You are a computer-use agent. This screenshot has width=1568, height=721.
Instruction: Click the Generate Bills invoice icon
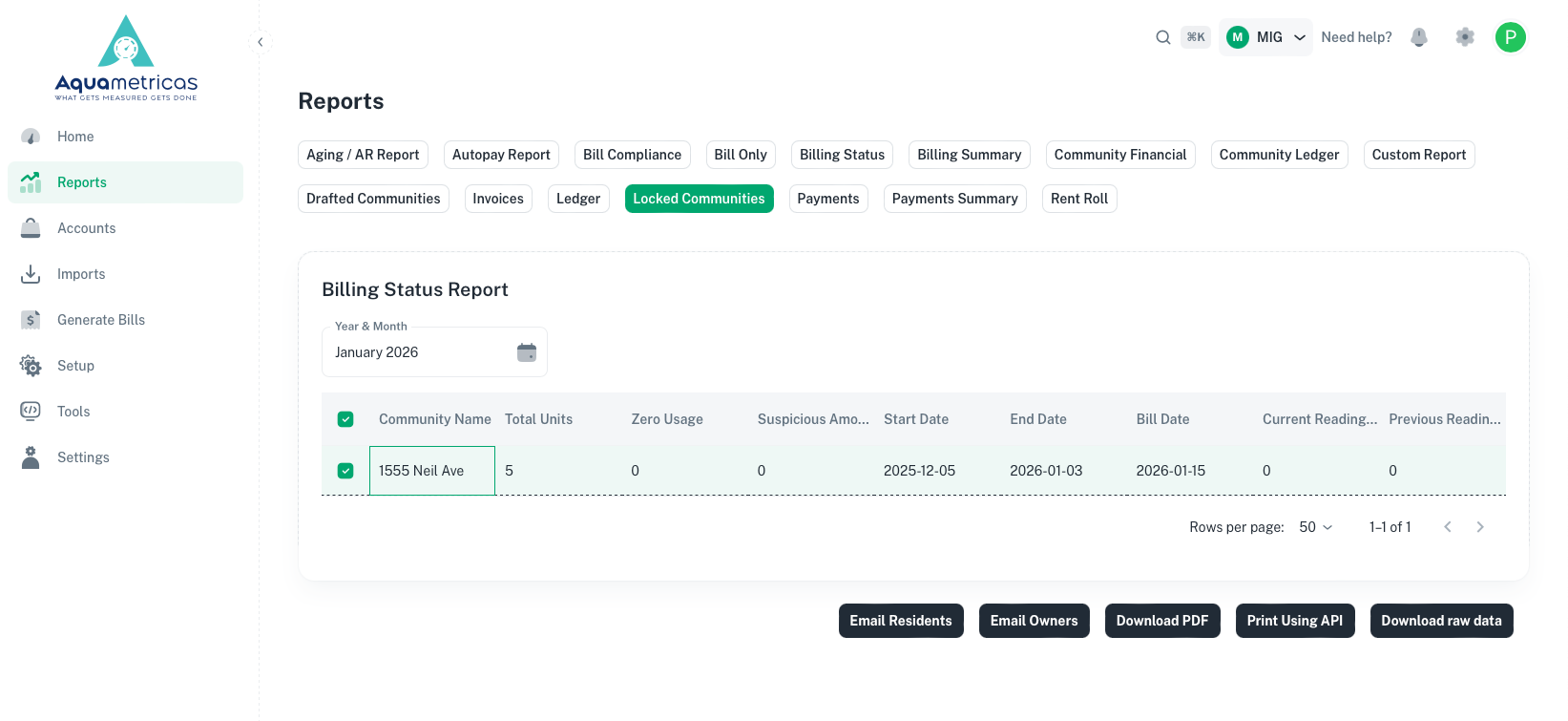[x=31, y=320]
